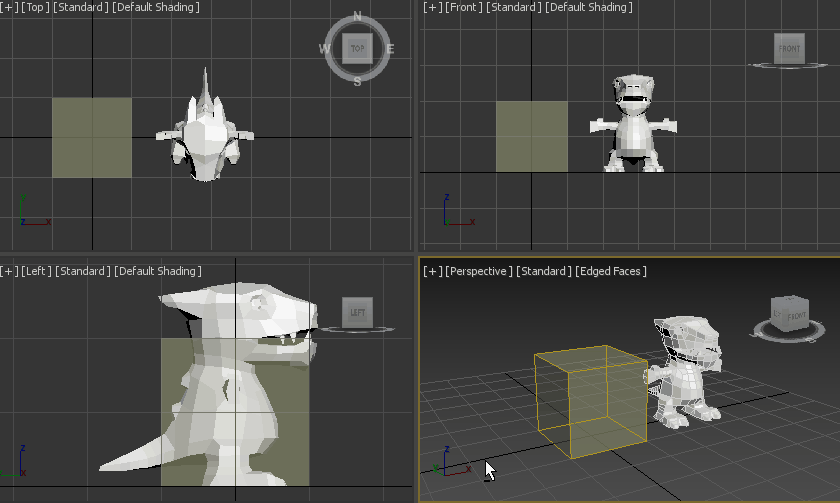Viewport: 840px width, 503px height.
Task: Open the [+] general menu in Perspective viewport
Action: 433,272
